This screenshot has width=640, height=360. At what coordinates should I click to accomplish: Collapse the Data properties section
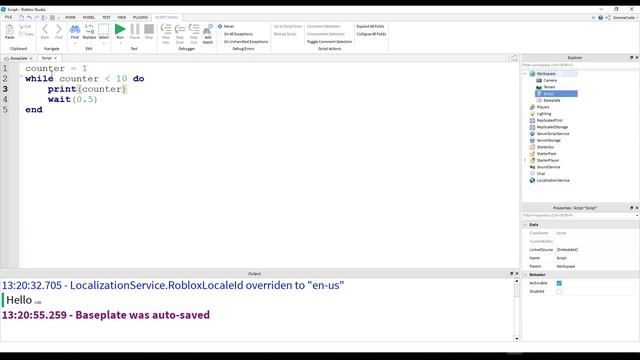525,225
